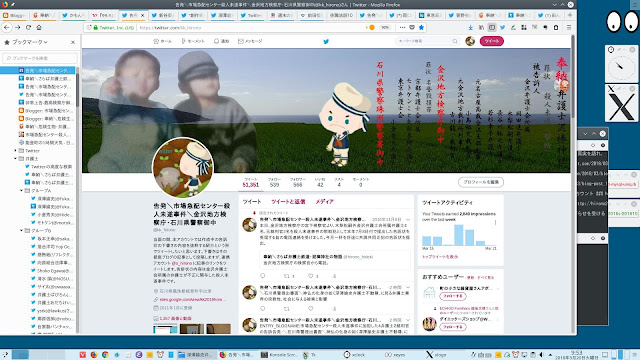This screenshot has height=360, width=640.
Task: Open Twitter Moments (モーメント)
Action: click(193, 41)
